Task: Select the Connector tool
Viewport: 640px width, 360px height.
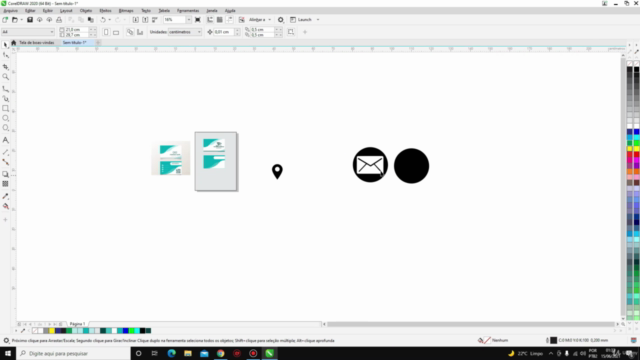Action: [5, 162]
